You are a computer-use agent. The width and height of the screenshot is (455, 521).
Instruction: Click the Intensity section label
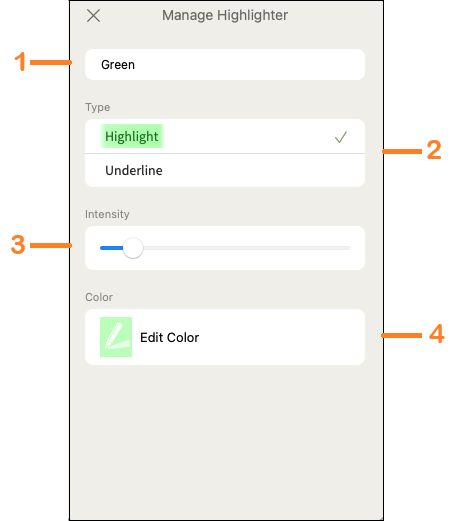tap(107, 214)
